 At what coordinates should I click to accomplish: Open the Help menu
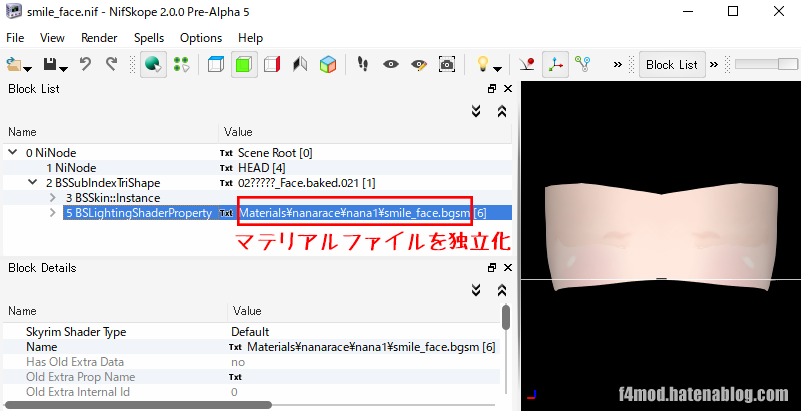[250, 38]
